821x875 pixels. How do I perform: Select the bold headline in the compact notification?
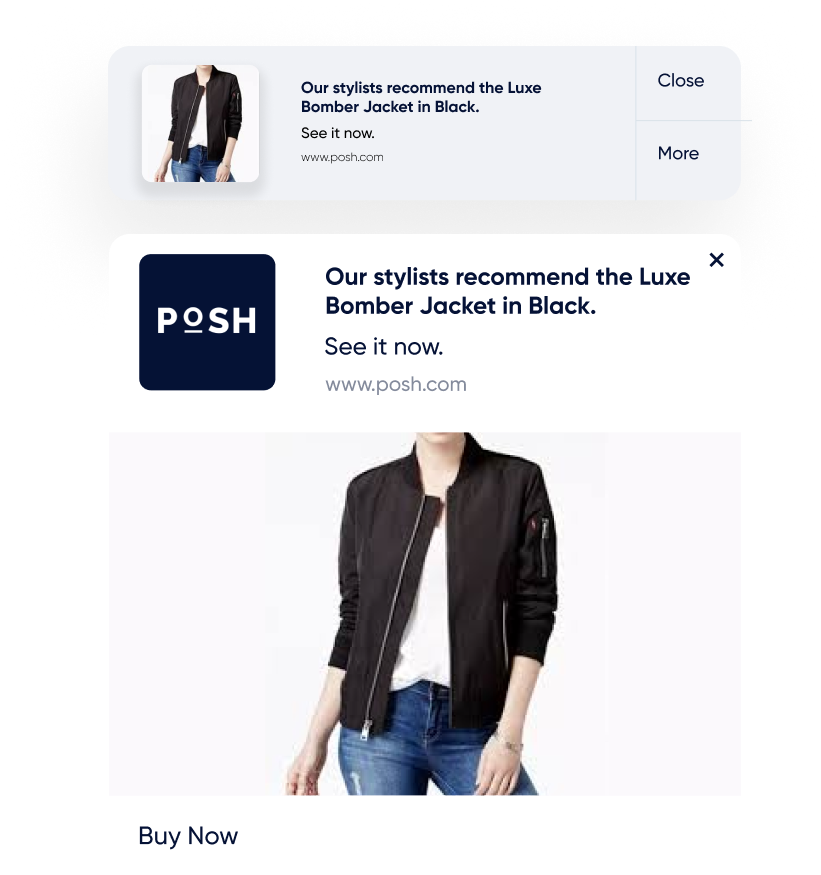[421, 97]
